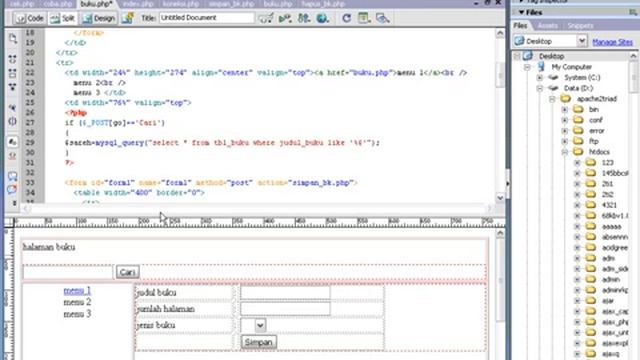Click the Live Data view icon
The width and height of the screenshot is (640, 360).
pyautogui.click(x=128, y=18)
